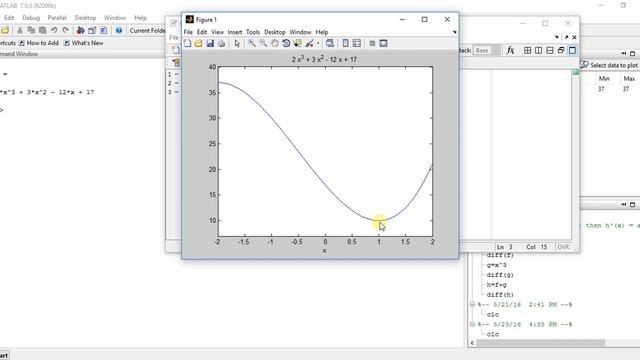Image resolution: width=640 pixels, height=360 pixels.
Task: Click the What's New shortcut
Action: (83, 43)
